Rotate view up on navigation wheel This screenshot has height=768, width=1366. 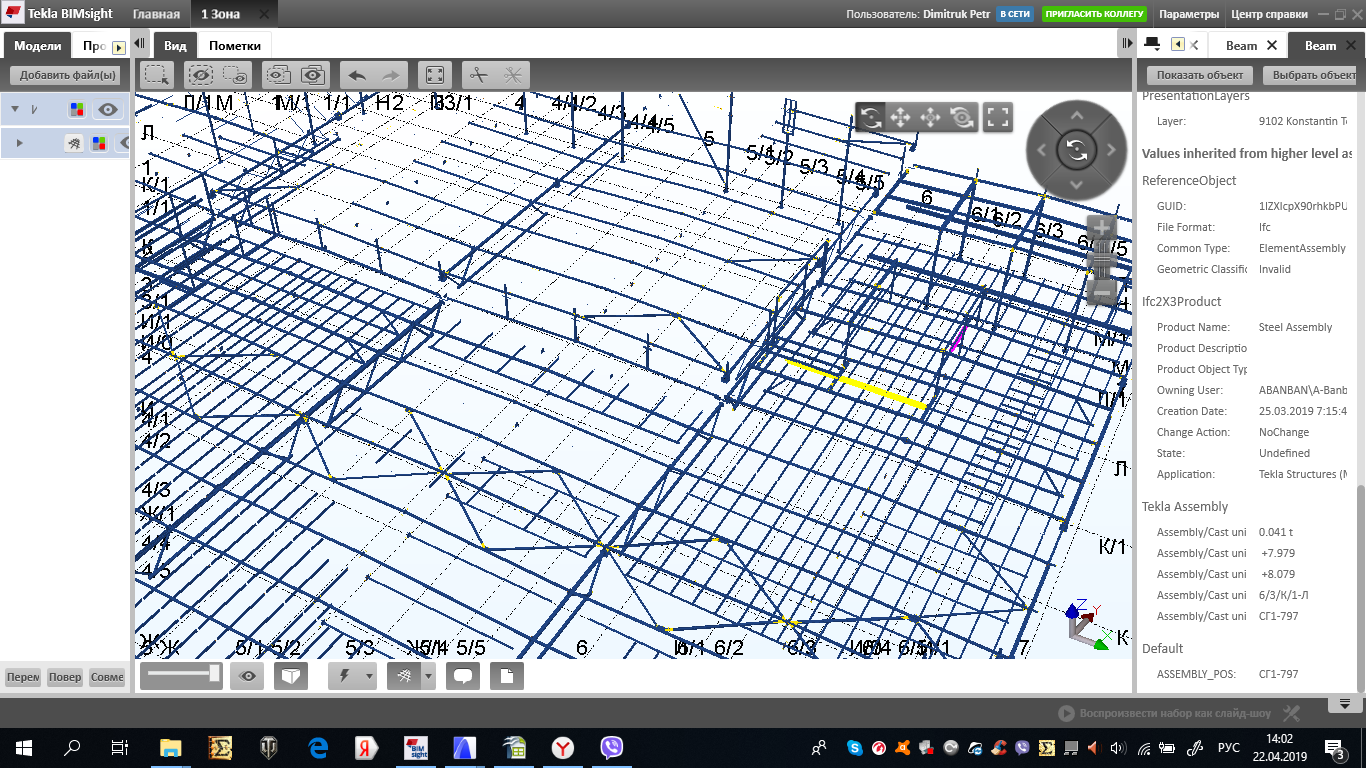pyautogui.click(x=1077, y=115)
